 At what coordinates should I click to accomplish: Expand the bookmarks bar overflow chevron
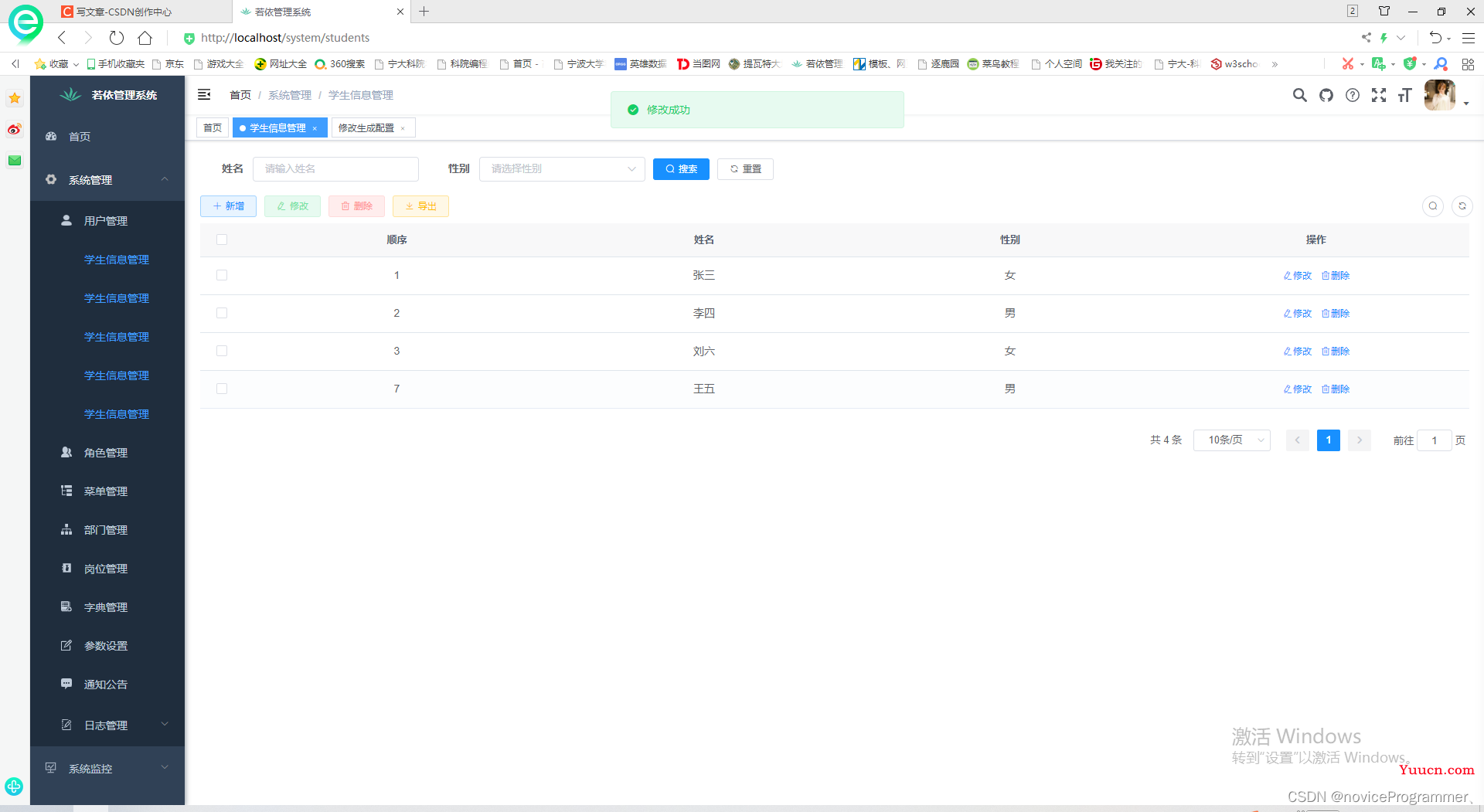pyautogui.click(x=1275, y=64)
